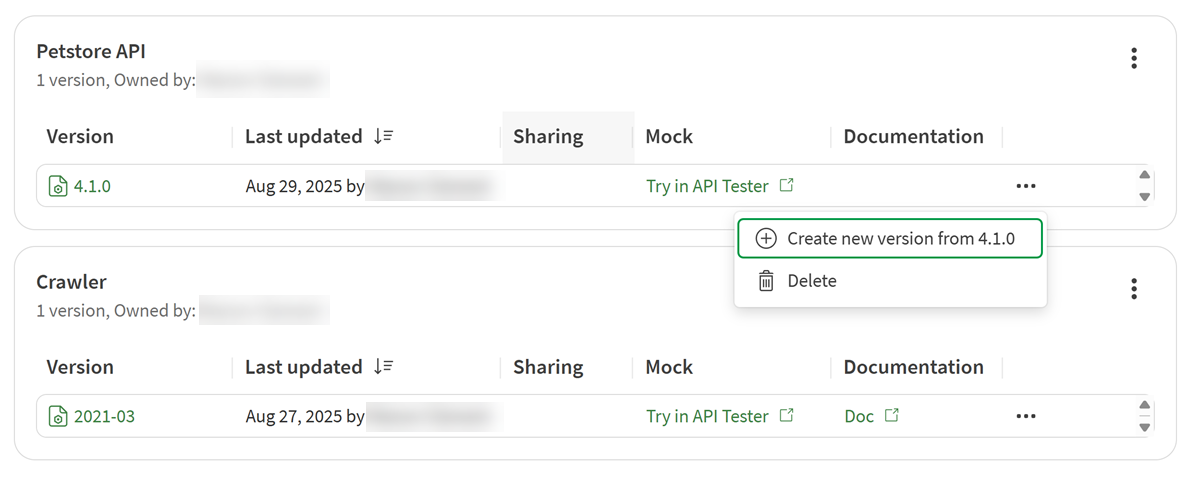Choose Delete from the context menu
Image resolution: width=1200 pixels, height=492 pixels.
[811, 281]
